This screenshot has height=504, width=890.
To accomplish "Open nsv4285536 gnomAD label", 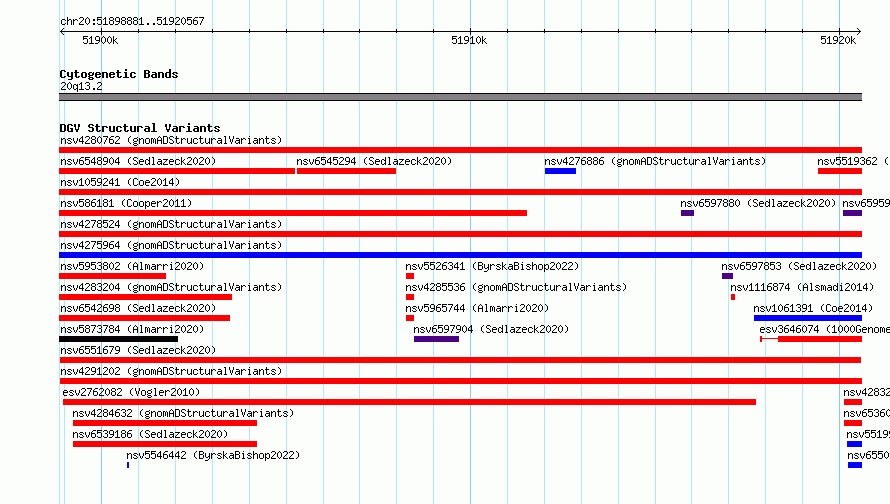I will point(516,287).
